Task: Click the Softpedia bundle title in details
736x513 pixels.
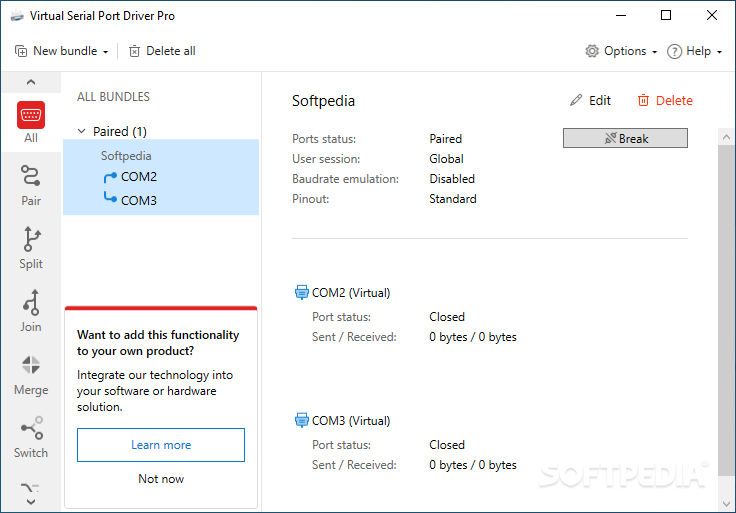Action: coord(323,101)
